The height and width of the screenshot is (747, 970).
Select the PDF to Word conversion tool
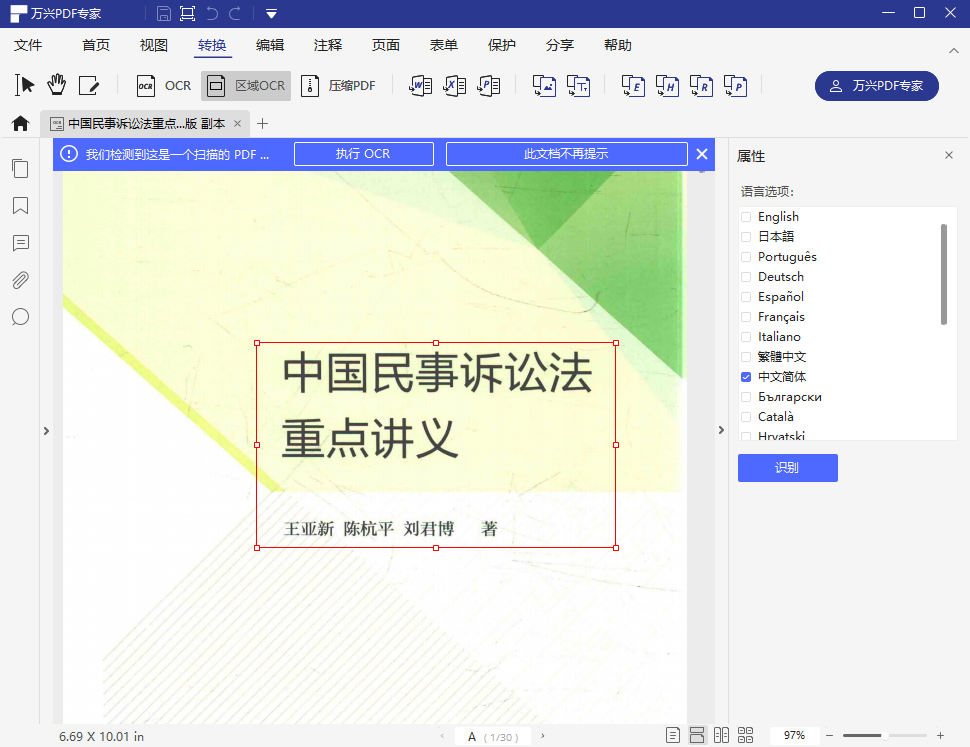420,85
